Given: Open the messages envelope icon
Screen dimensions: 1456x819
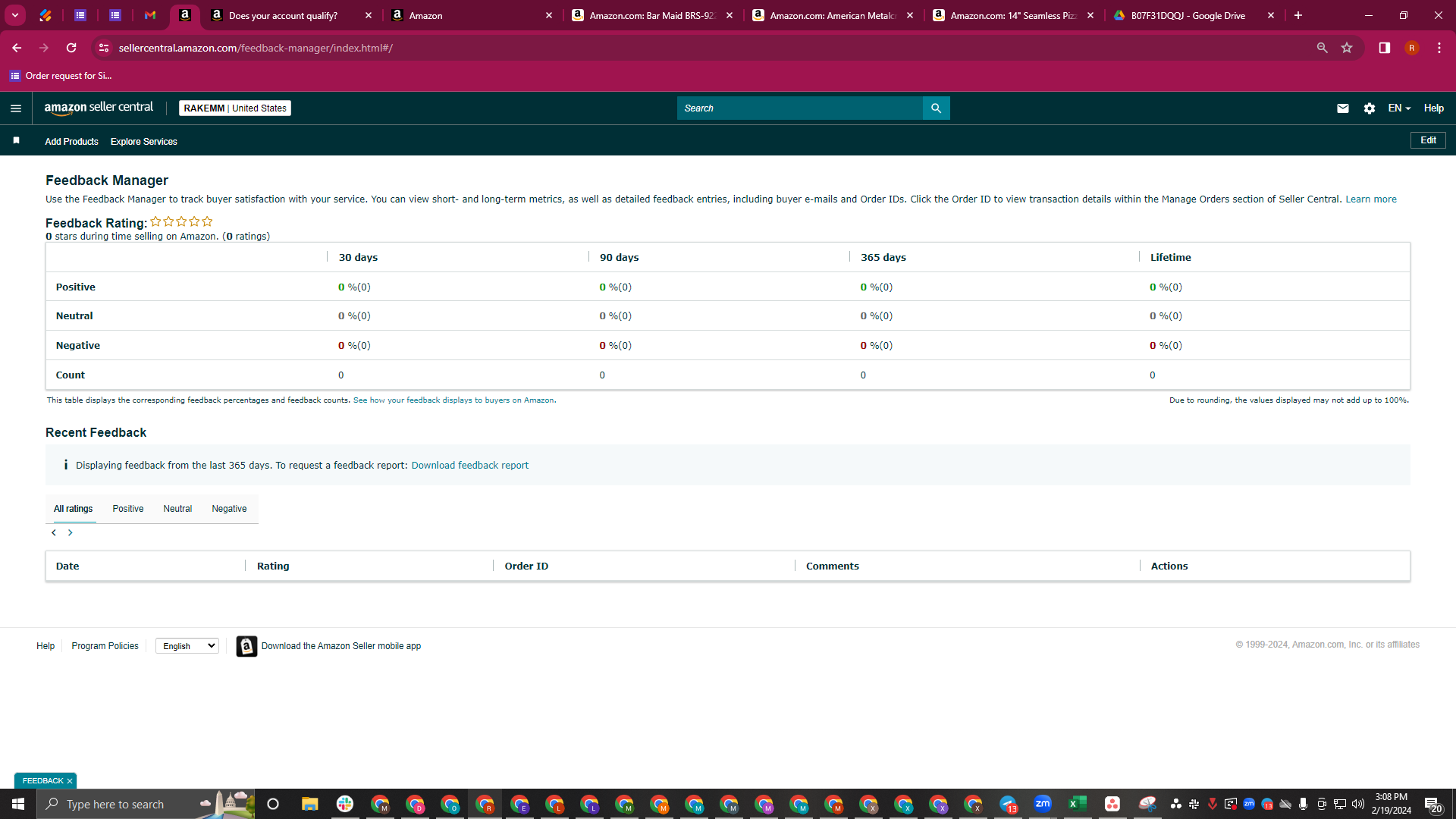Looking at the screenshot, I should pos(1342,108).
